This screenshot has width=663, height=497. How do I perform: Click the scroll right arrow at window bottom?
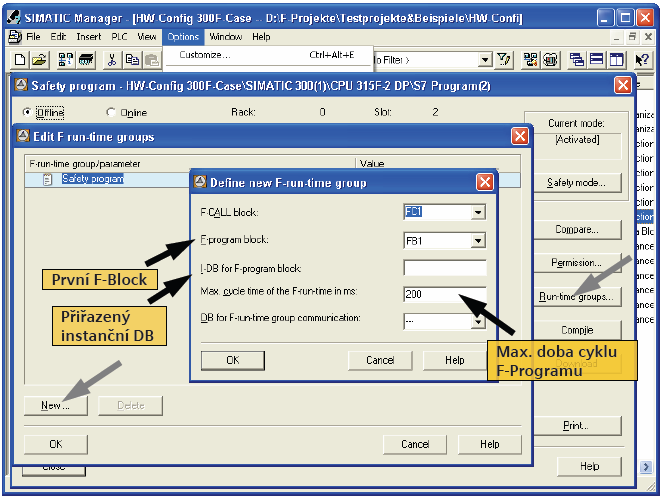tap(646, 467)
